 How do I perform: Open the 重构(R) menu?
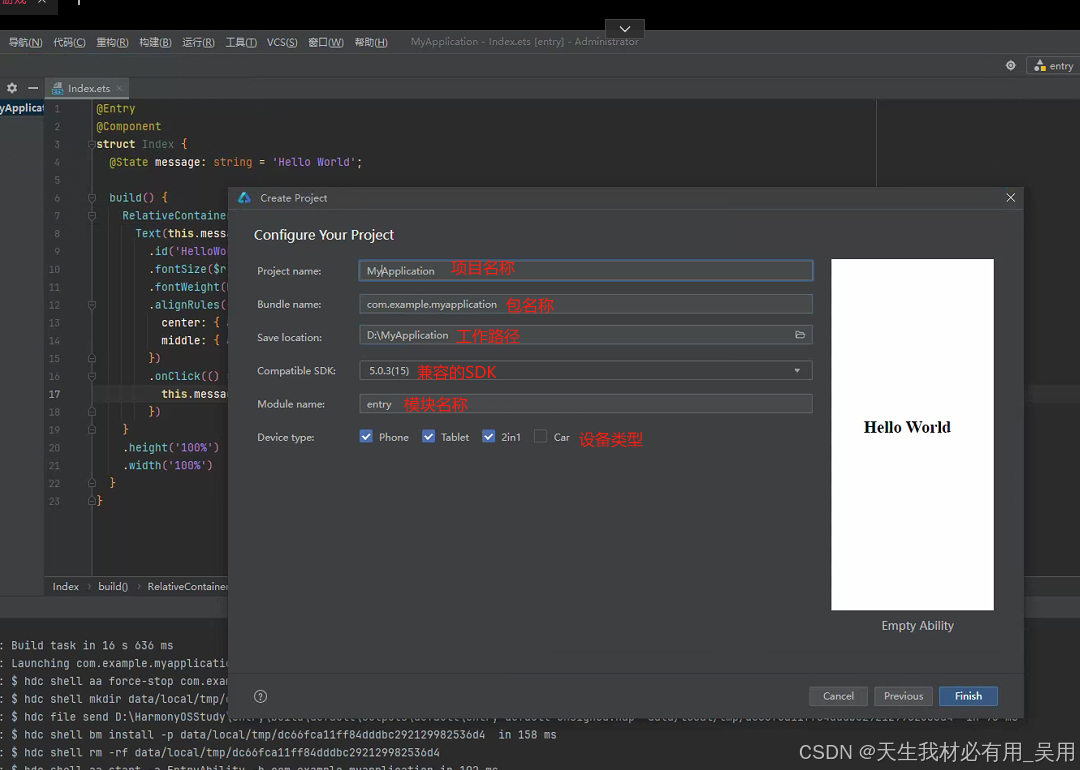pos(112,42)
